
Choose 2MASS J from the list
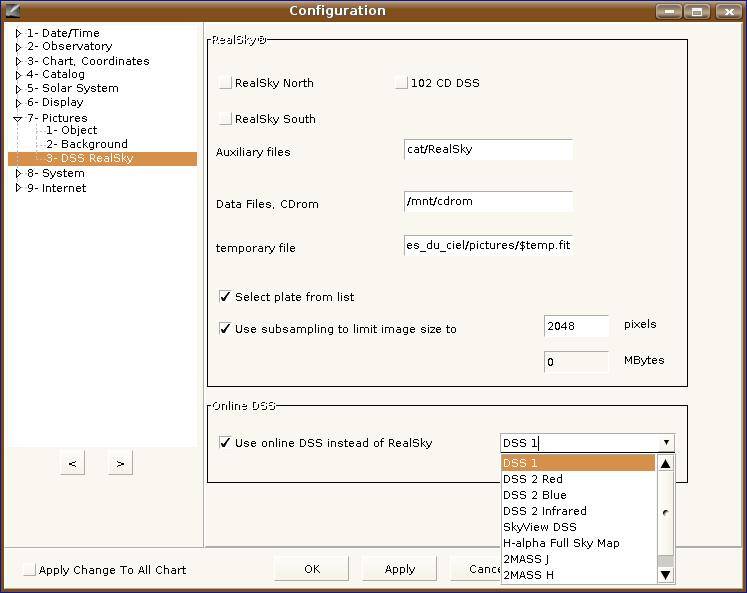(x=578, y=559)
